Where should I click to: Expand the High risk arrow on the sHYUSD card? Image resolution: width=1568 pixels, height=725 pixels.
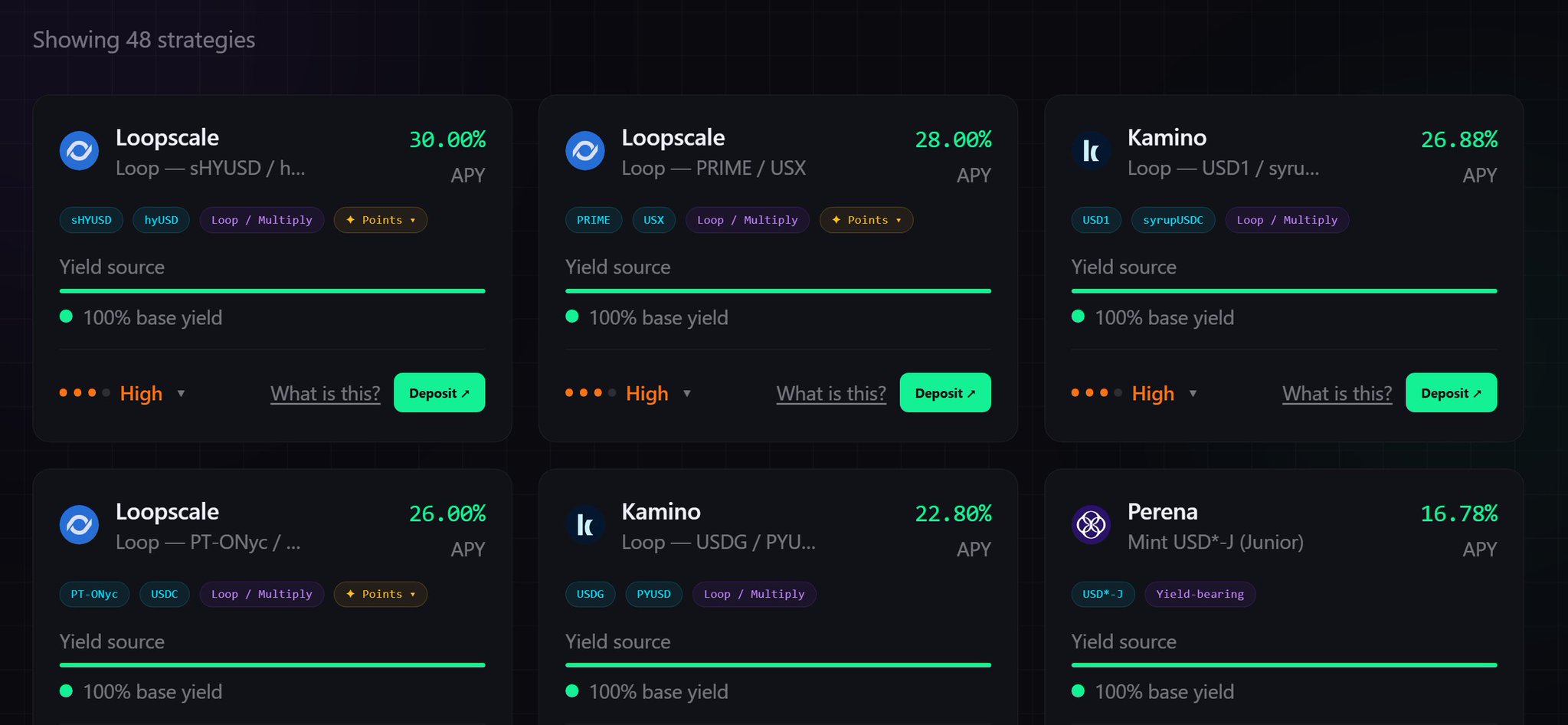tap(182, 394)
